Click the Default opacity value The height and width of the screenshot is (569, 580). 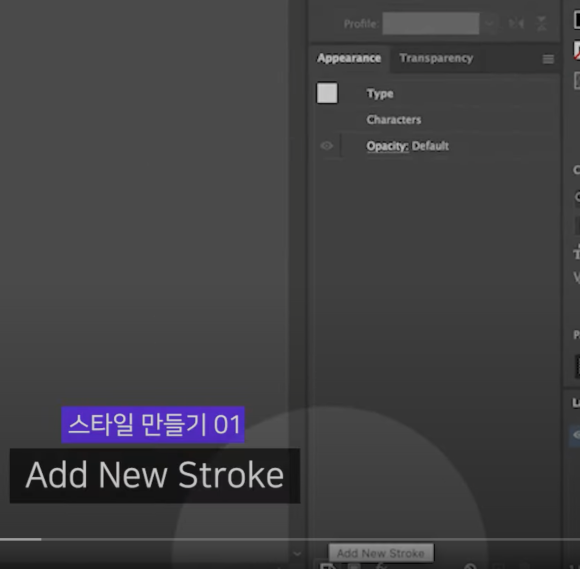point(430,146)
